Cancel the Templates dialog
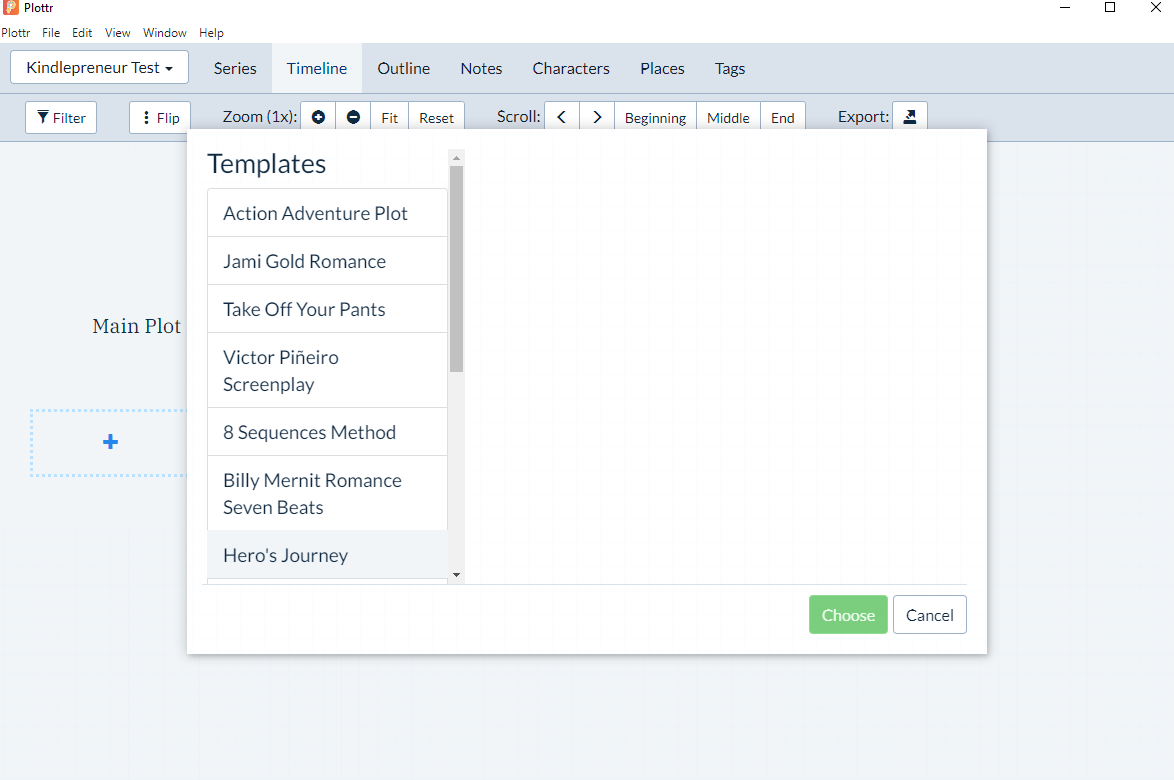1174x780 pixels. pyautogui.click(x=929, y=614)
